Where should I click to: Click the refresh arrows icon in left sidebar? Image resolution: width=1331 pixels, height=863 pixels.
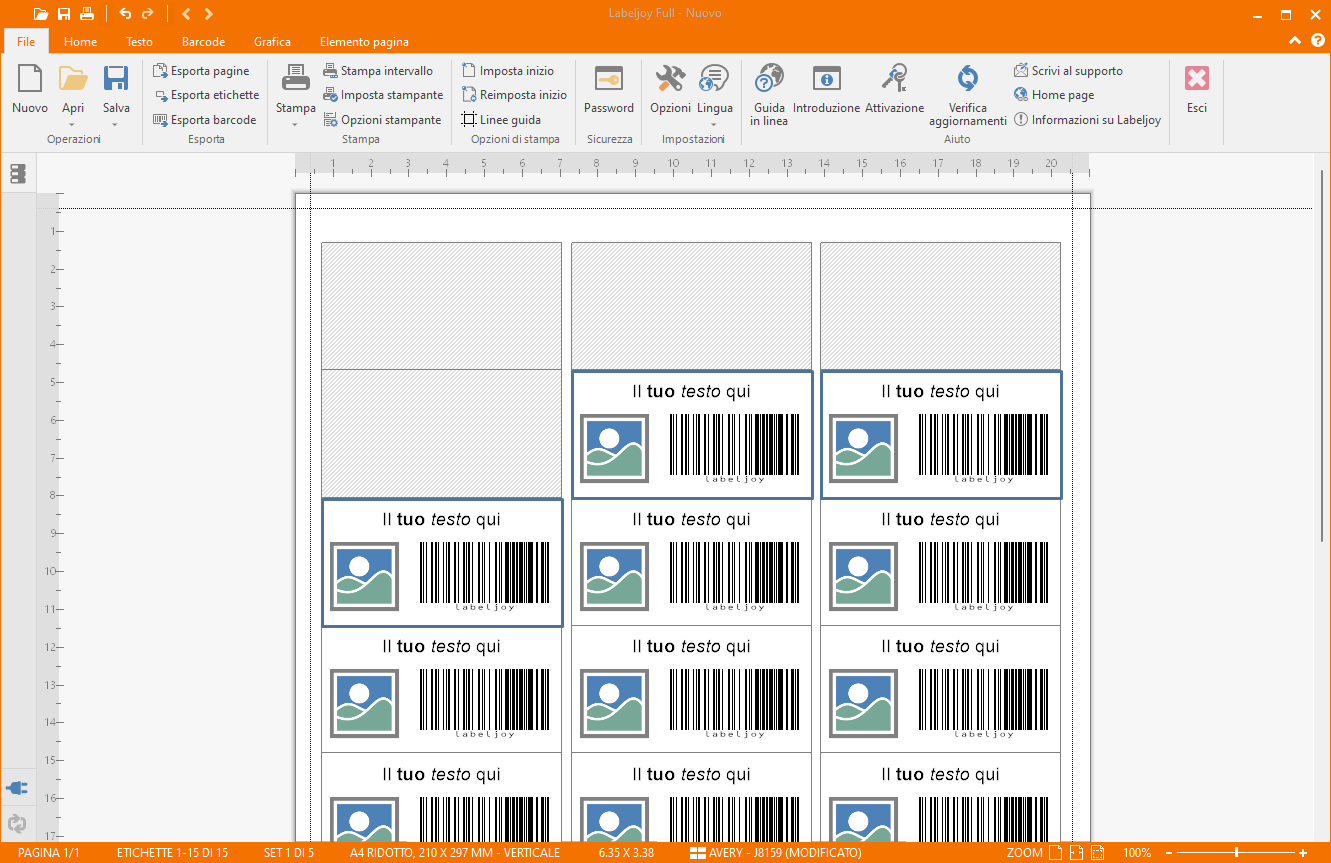(x=17, y=824)
